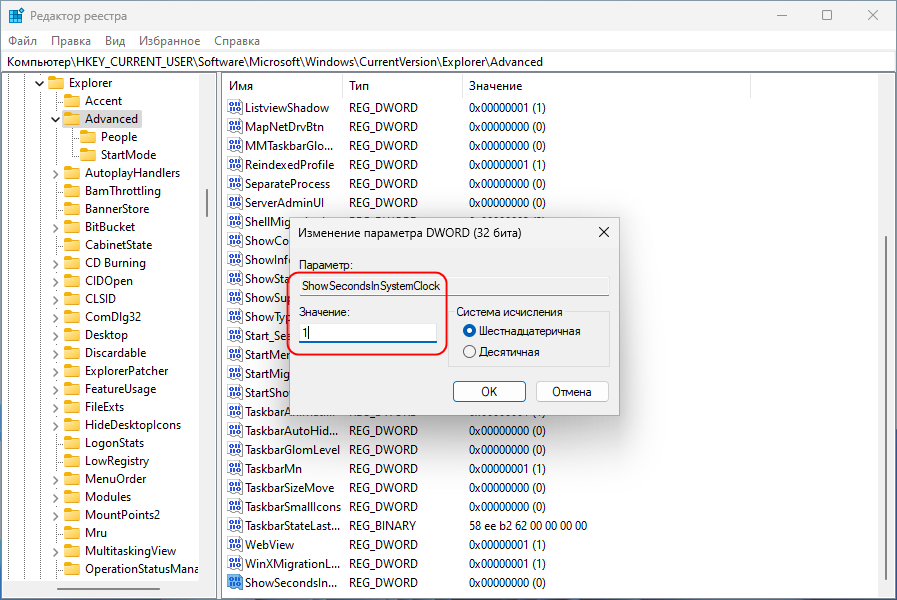Select the Шестнадцатеричная radio button

(469, 331)
